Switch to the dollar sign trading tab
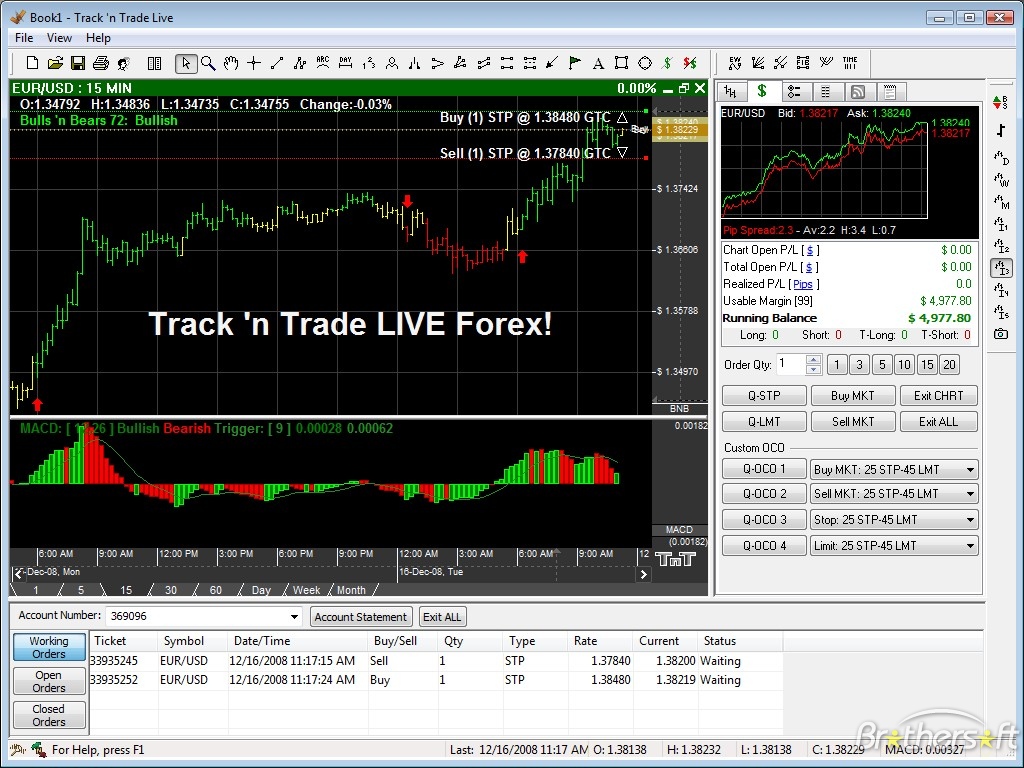 click(x=761, y=91)
